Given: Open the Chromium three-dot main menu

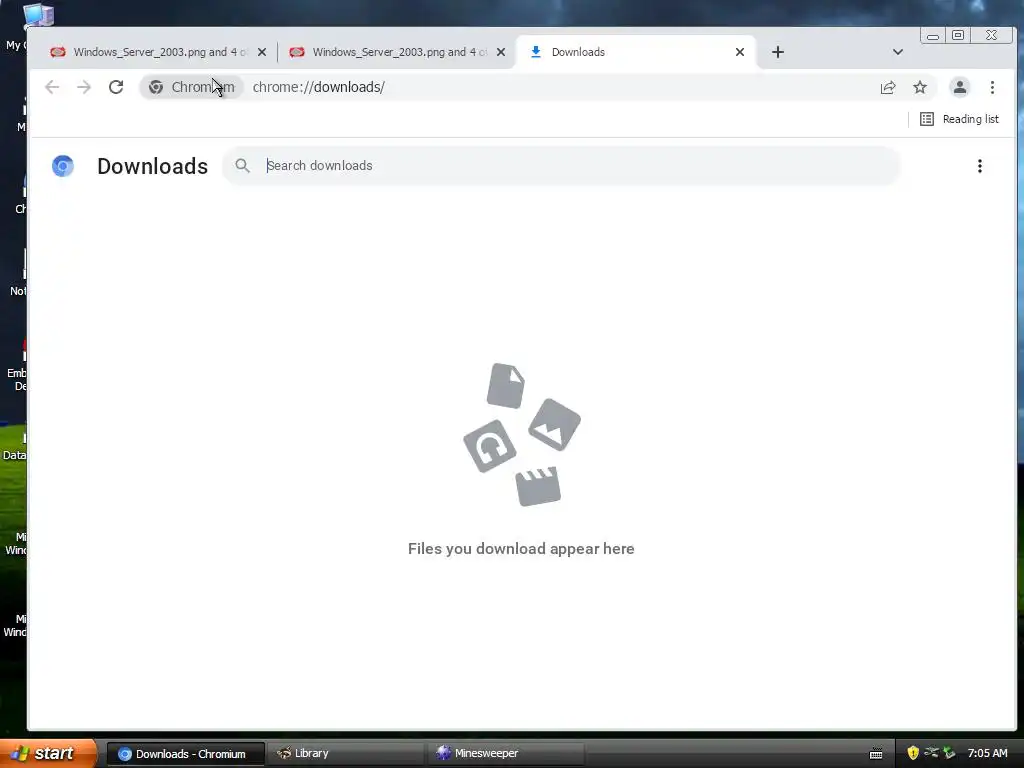Looking at the screenshot, I should click(x=992, y=87).
